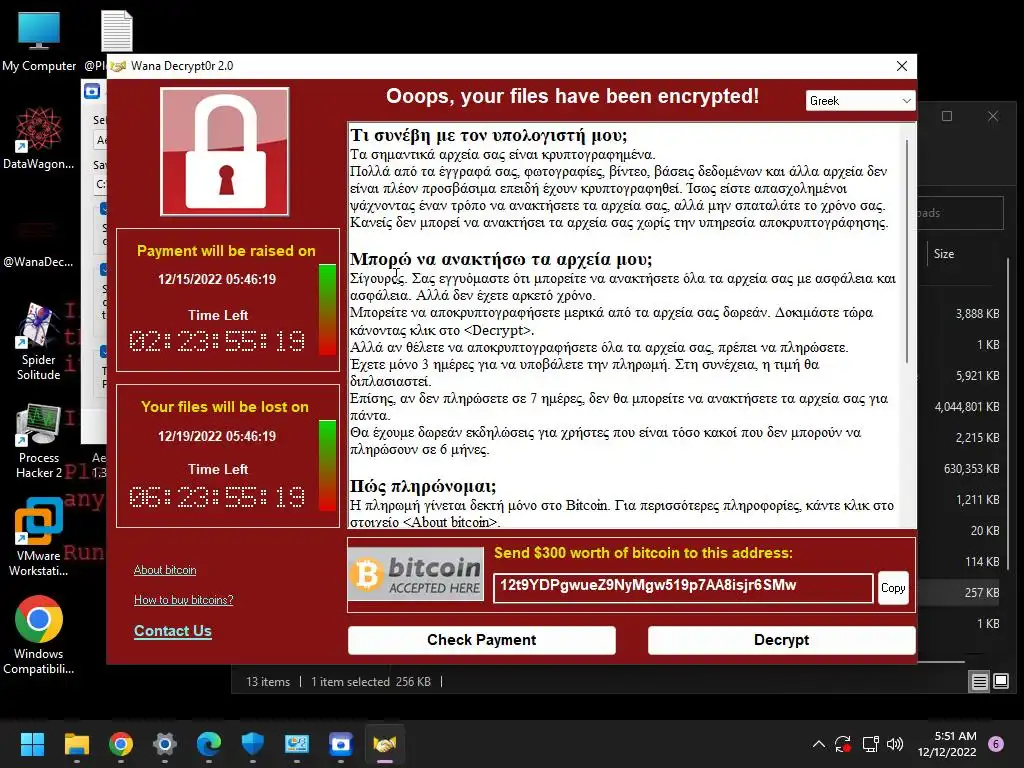The image size is (1024, 768).
Task: Click the volume speaker tray icon
Action: 895,744
